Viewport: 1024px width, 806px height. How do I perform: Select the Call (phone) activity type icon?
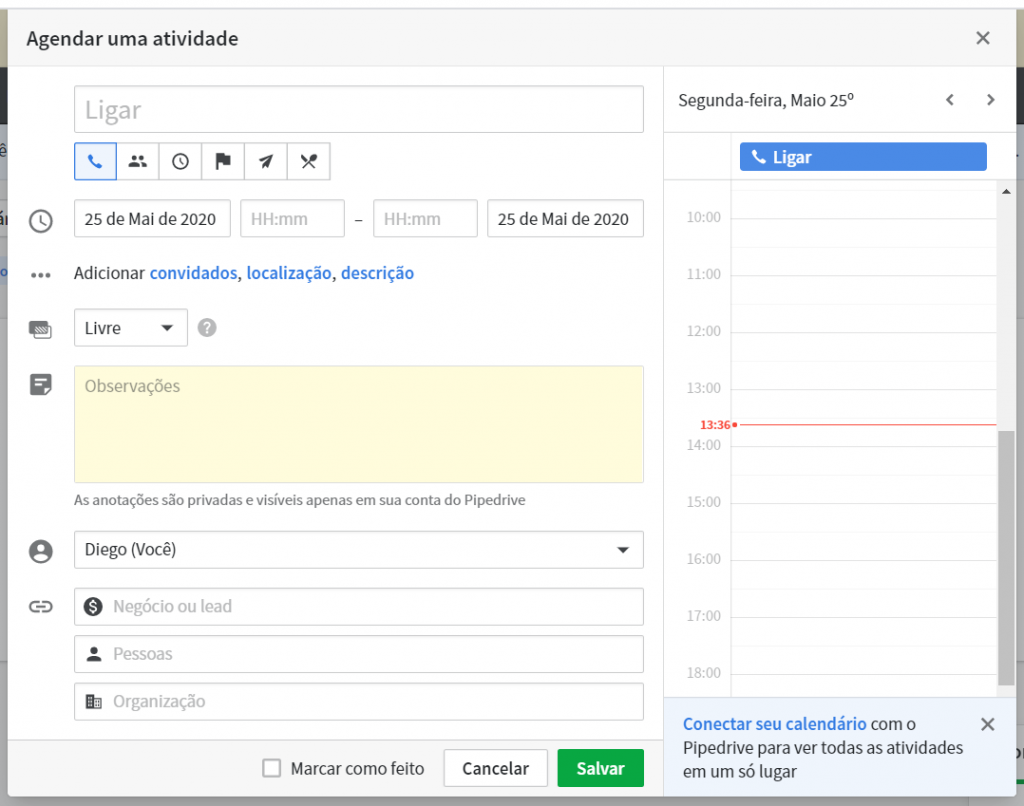(x=95, y=161)
